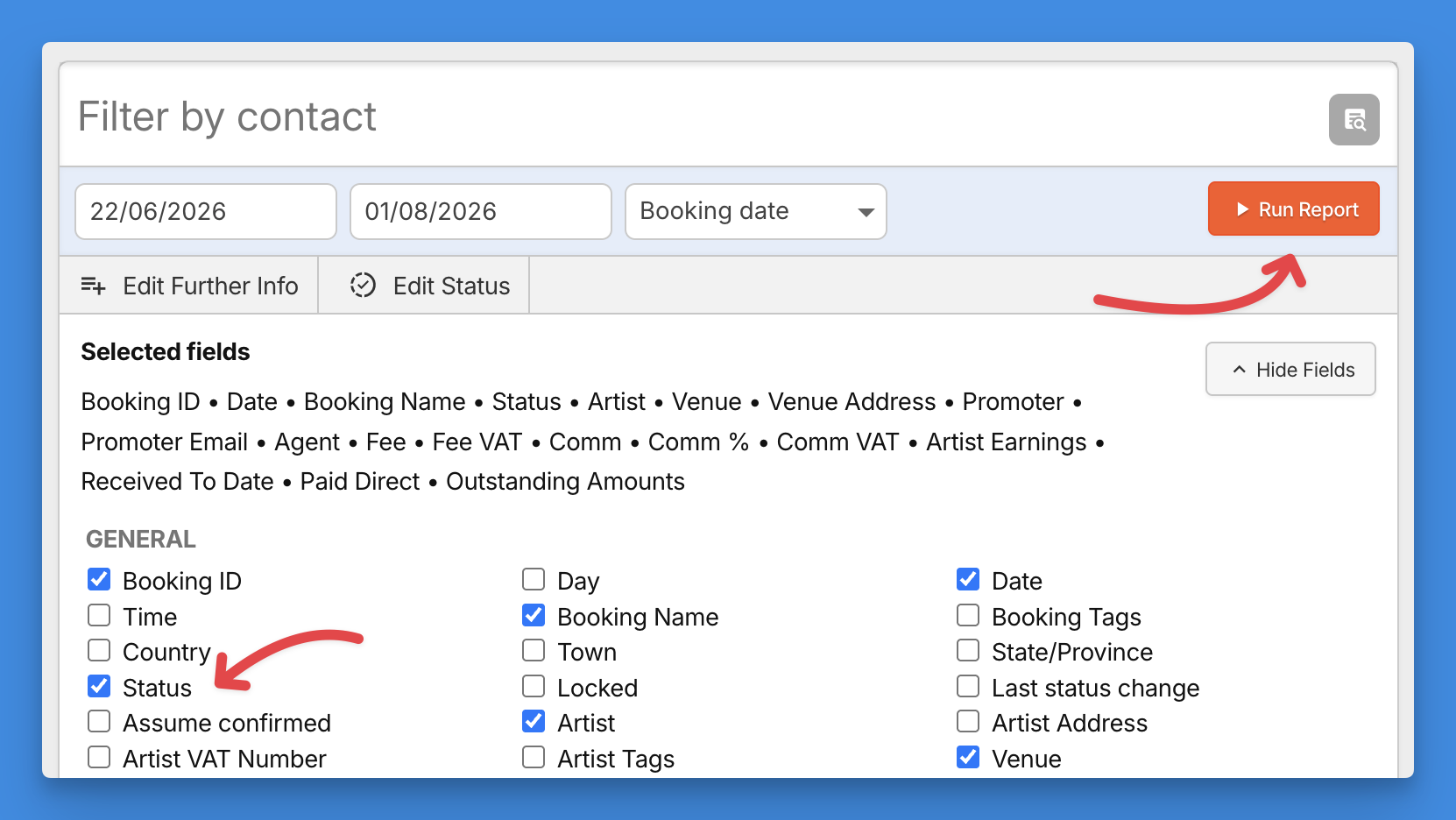The width and height of the screenshot is (1456, 820).
Task: Click Comm VAT in selected fields
Action: coord(838,442)
